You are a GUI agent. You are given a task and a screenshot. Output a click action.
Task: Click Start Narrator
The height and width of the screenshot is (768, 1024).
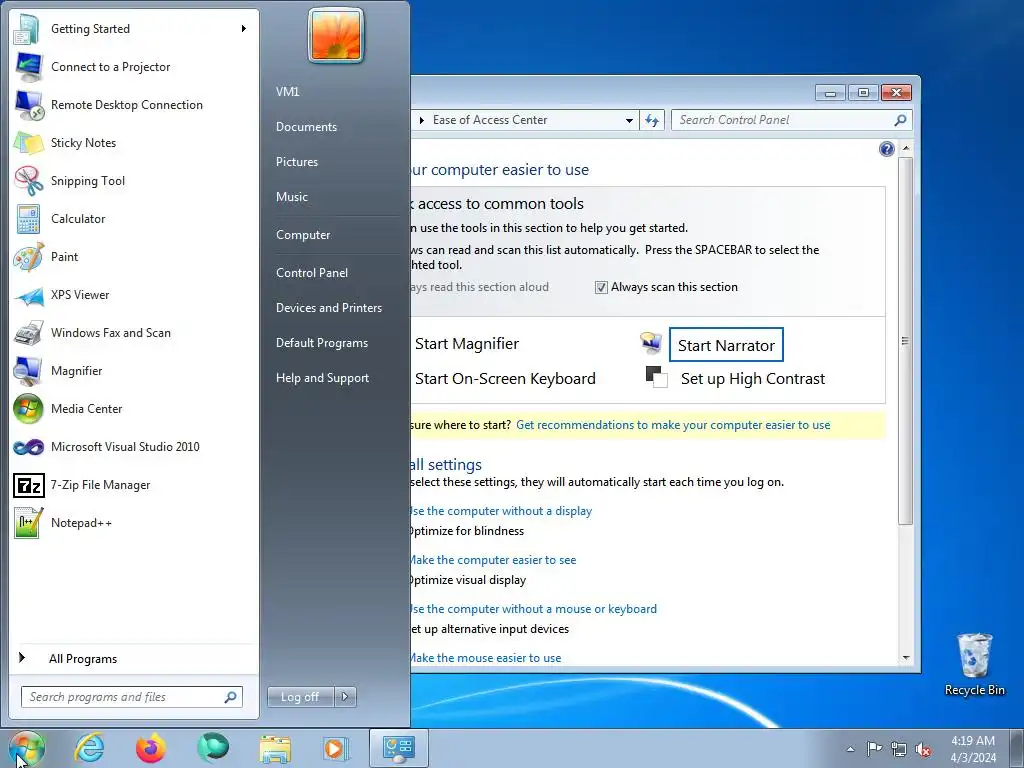coord(726,345)
